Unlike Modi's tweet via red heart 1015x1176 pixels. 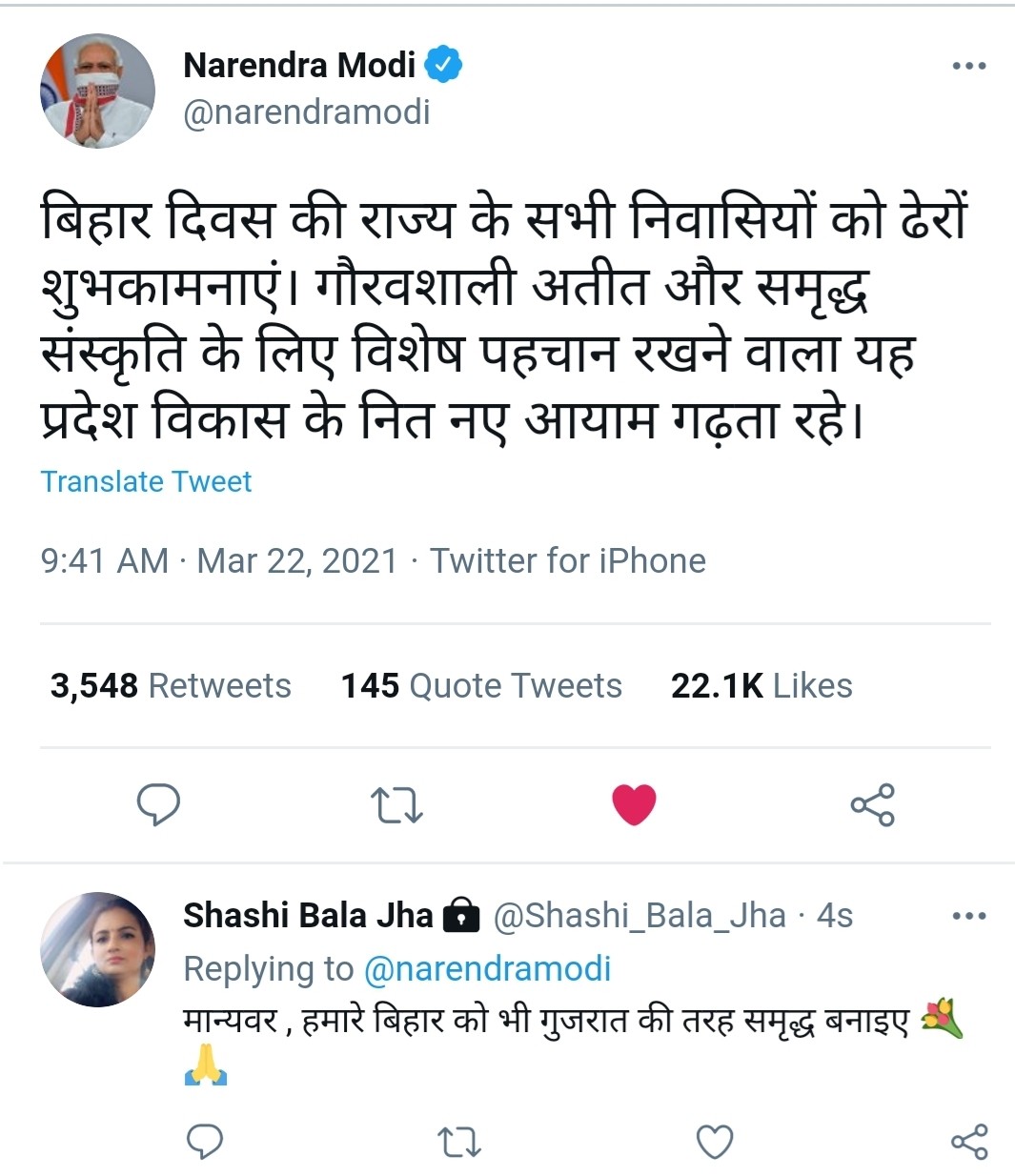(x=633, y=806)
